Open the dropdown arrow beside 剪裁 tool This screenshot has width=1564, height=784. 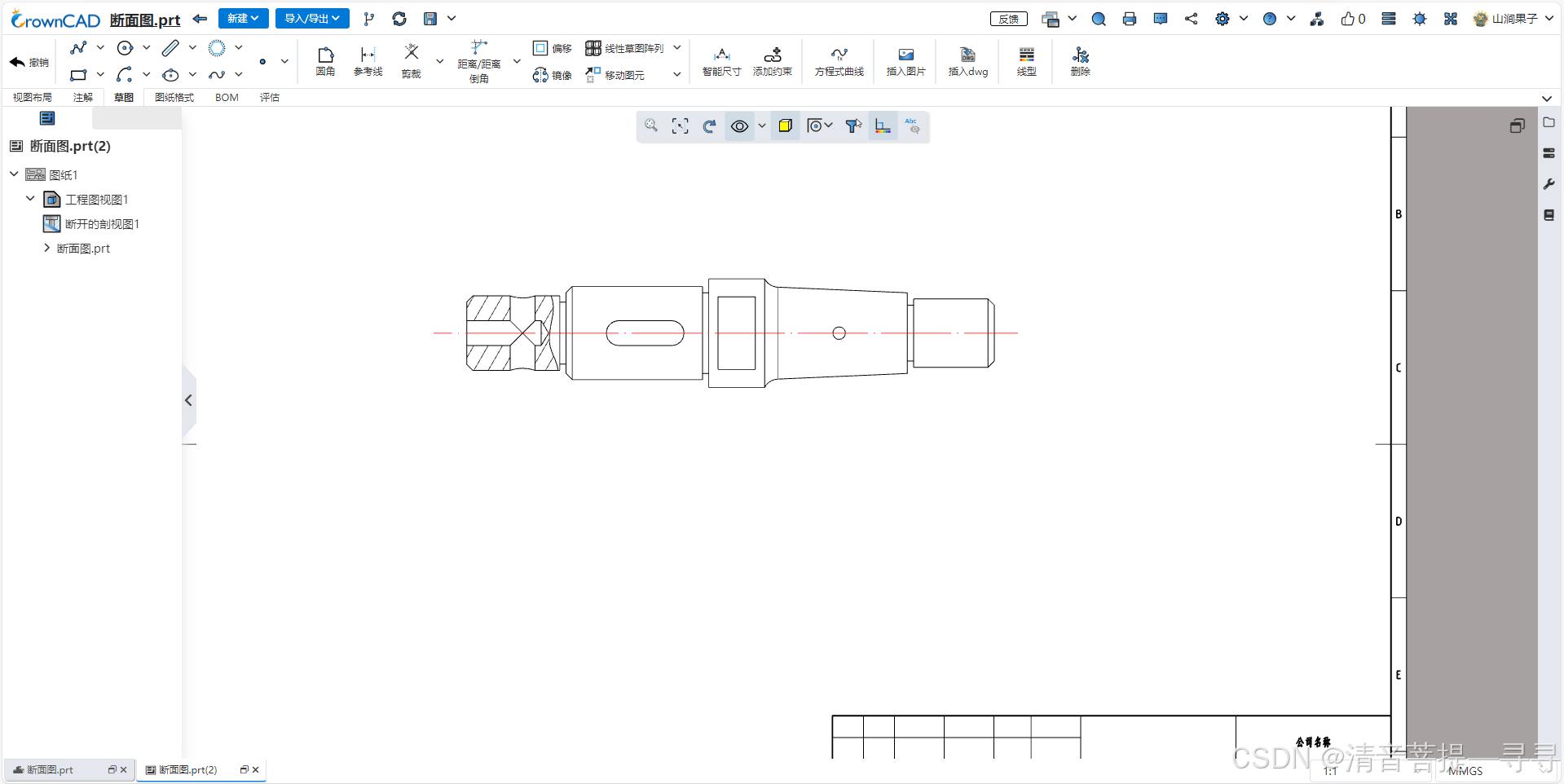pyautogui.click(x=440, y=61)
